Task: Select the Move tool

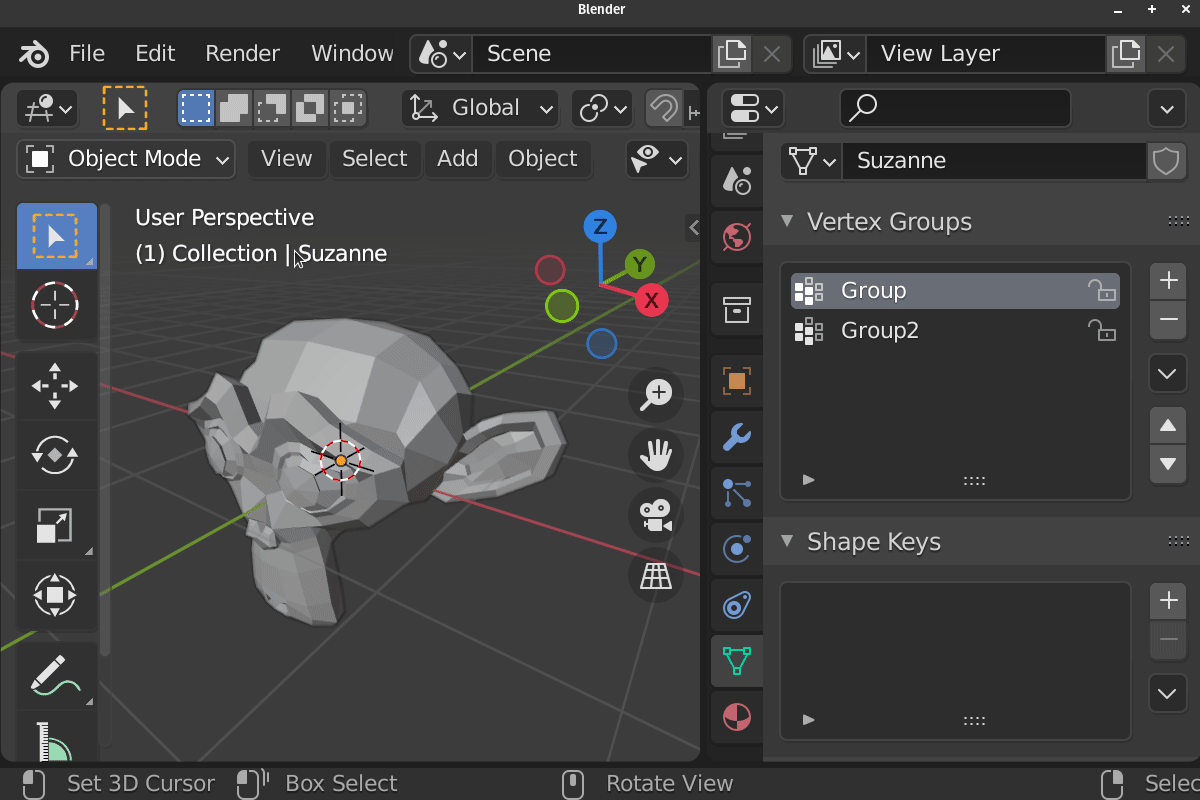Action: 56,386
